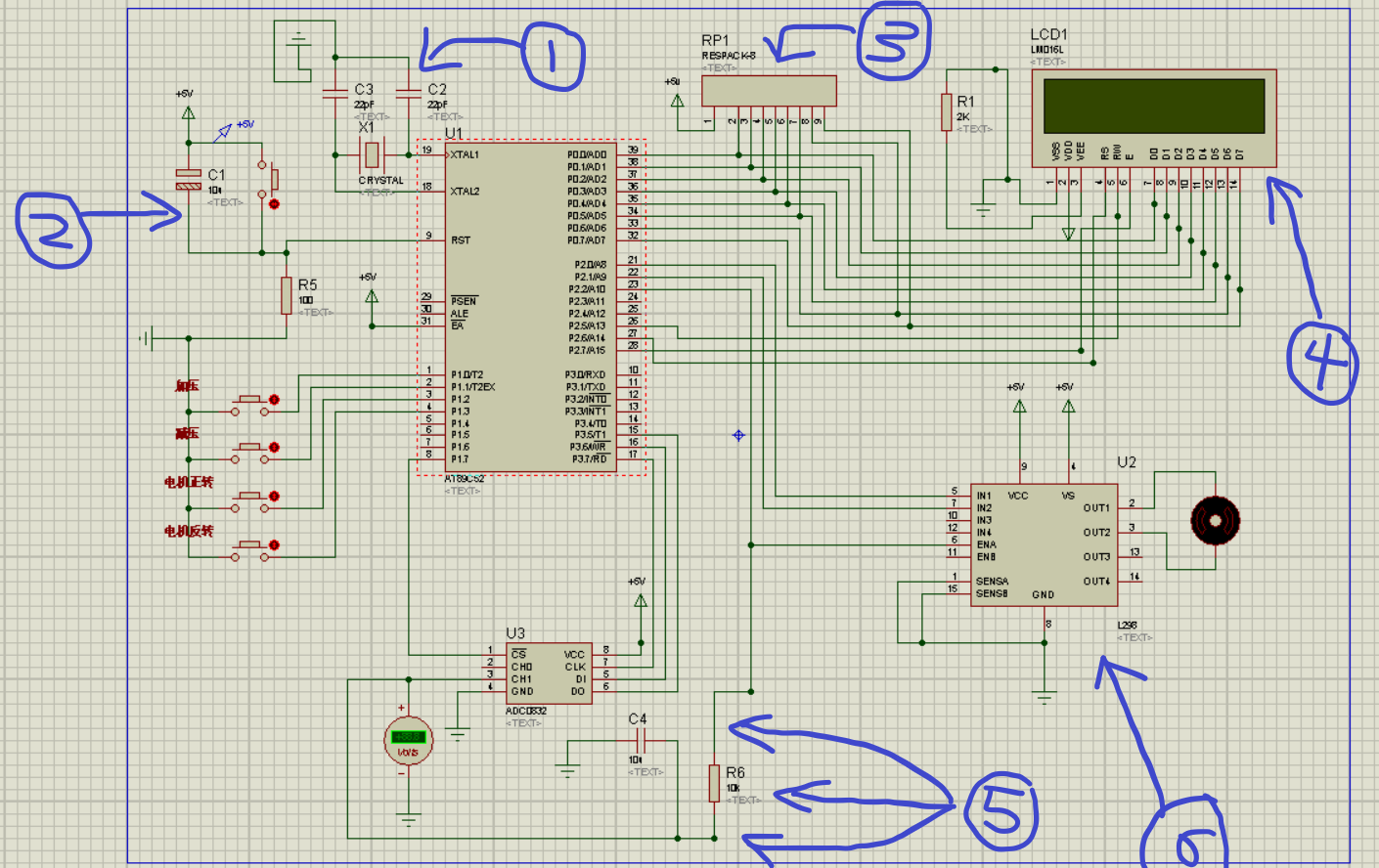The height and width of the screenshot is (868, 1379).
Task: Toggle red latch dot of 电机正转 button
Action: 275,497
